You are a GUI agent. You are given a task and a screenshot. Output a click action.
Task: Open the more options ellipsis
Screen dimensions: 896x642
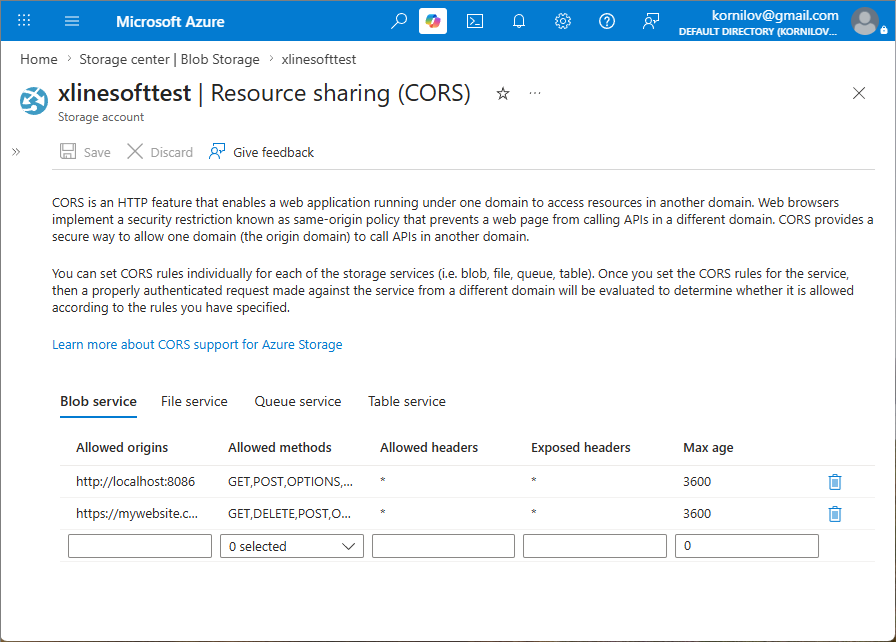[x=535, y=93]
